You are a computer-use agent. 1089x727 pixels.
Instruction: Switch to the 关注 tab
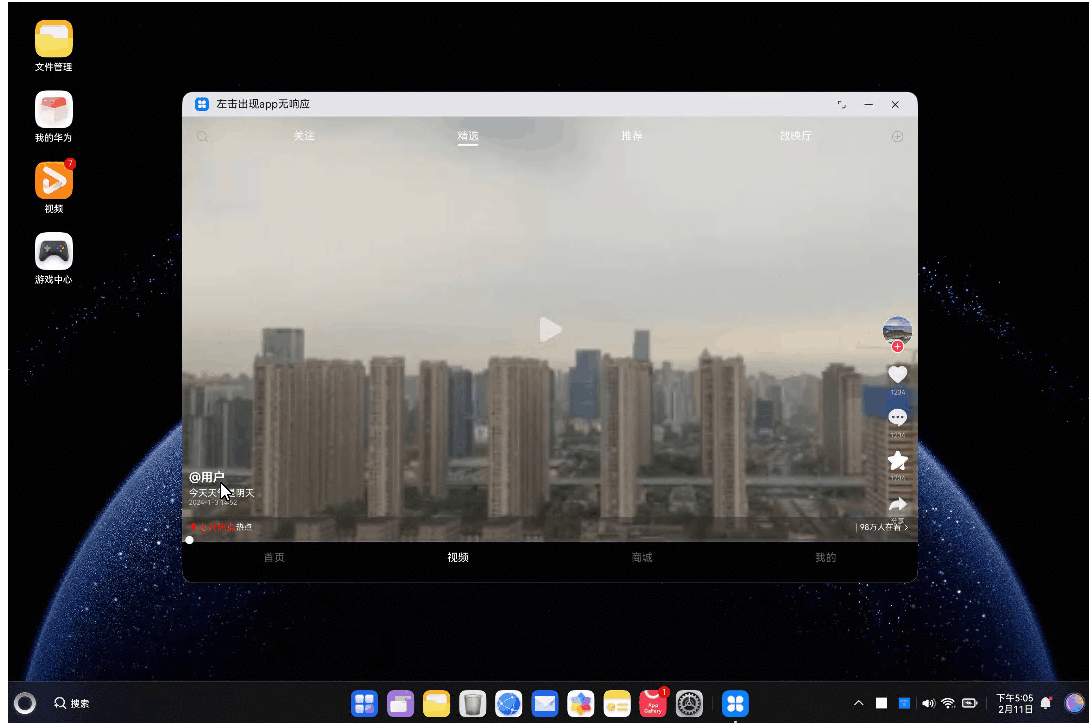pyautogui.click(x=304, y=136)
